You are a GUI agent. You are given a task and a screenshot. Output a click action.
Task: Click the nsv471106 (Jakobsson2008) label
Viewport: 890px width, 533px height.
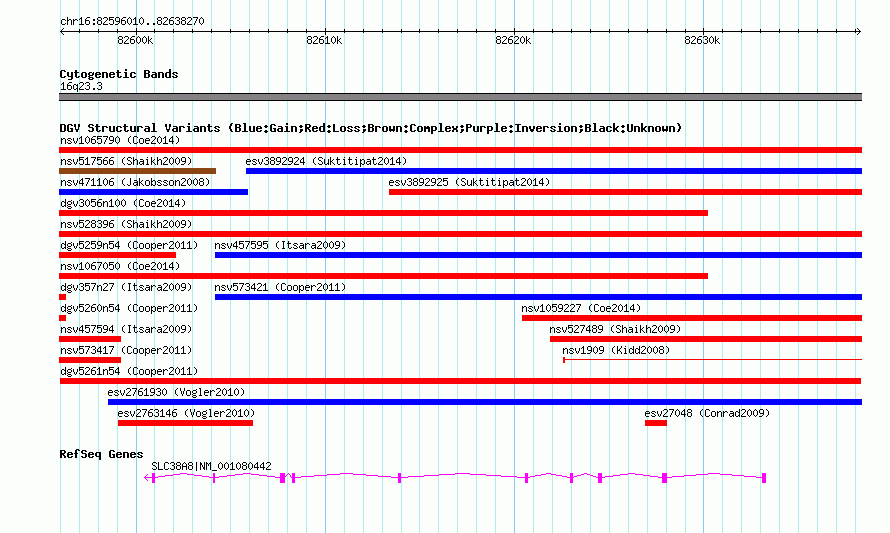tap(135, 182)
